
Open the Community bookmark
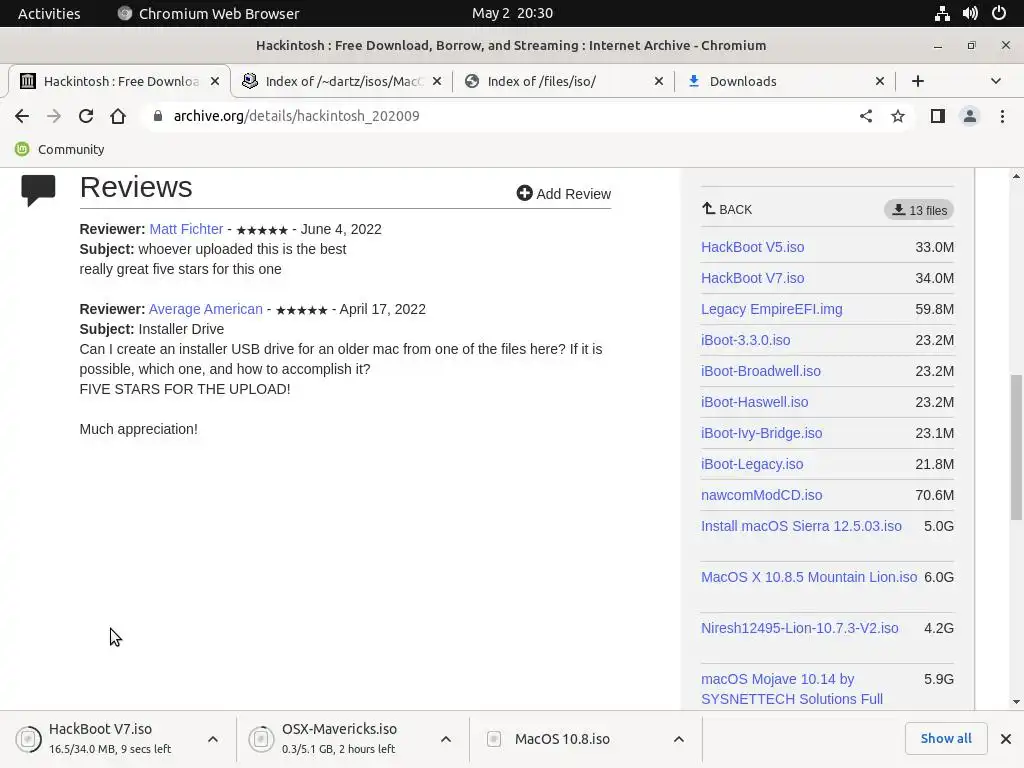[59, 150]
